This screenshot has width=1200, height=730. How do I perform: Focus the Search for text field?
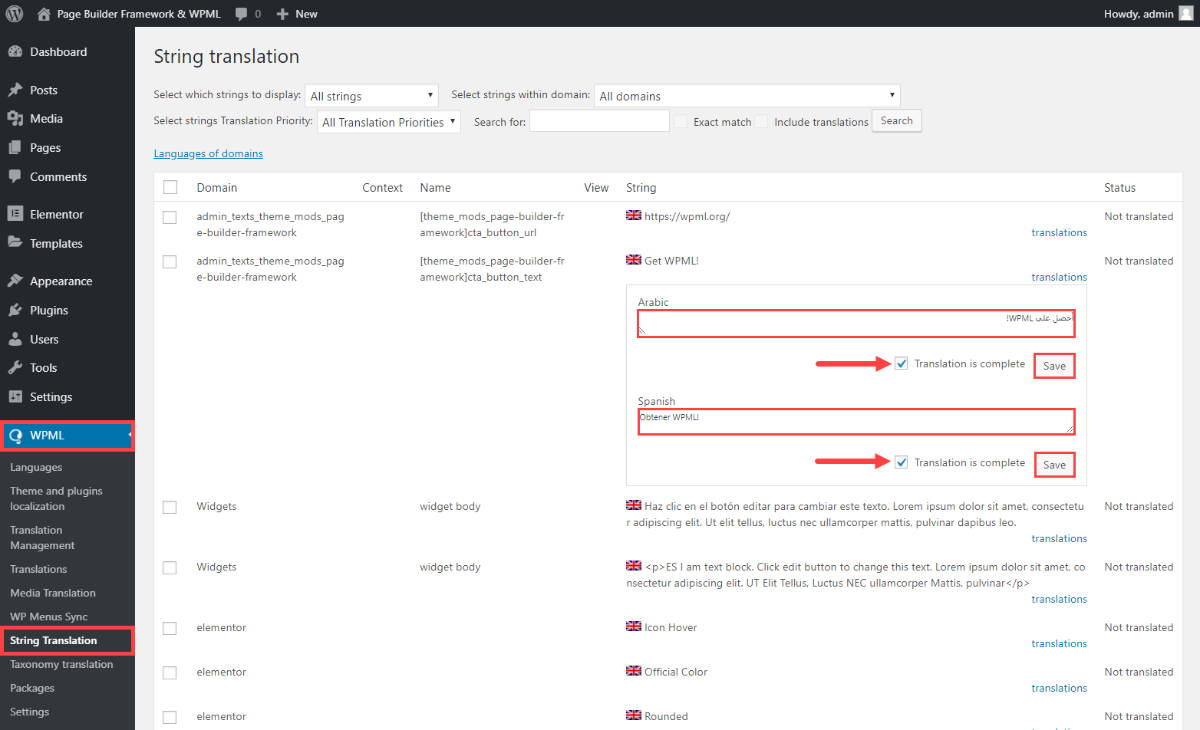[599, 121]
